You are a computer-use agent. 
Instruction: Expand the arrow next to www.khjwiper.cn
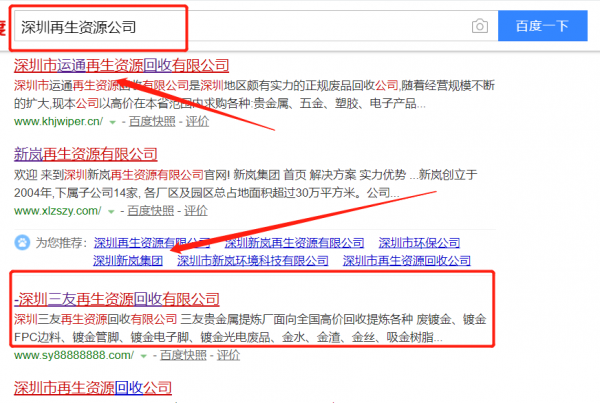(112, 122)
